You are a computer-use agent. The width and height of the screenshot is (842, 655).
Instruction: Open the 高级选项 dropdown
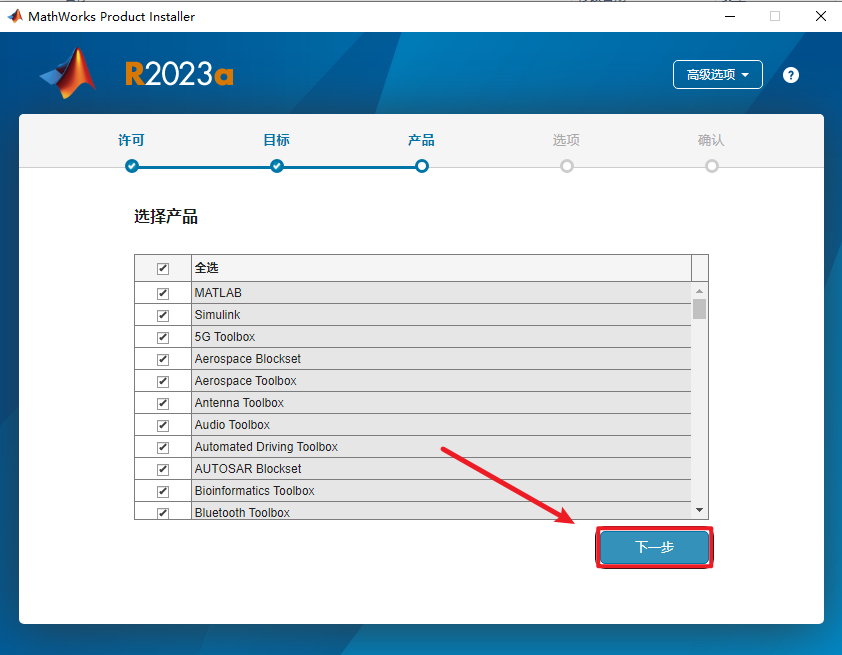click(717, 75)
